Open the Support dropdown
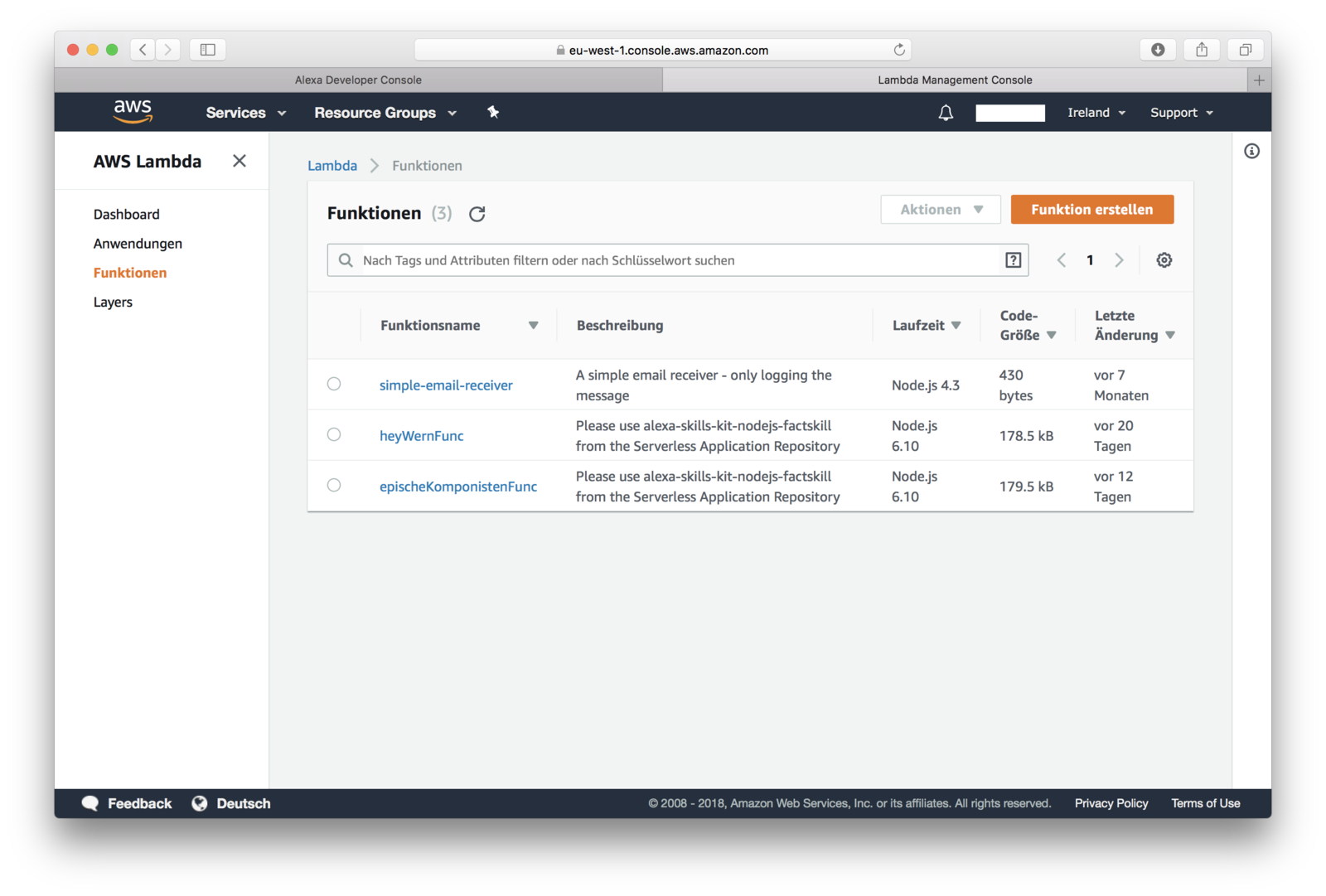The image size is (1326, 896). 1182,113
